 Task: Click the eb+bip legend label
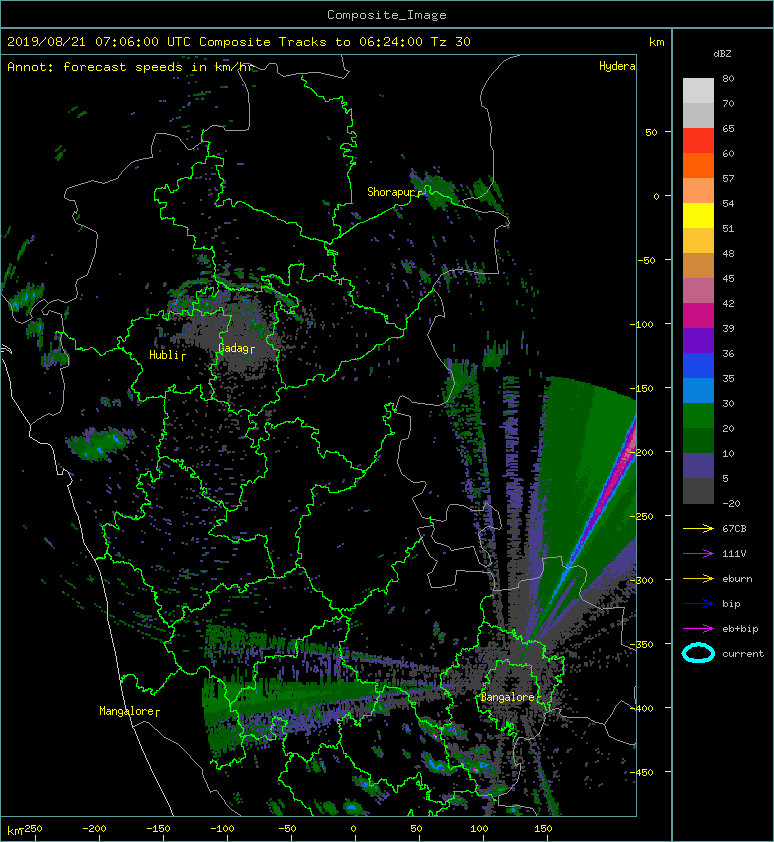click(740, 629)
